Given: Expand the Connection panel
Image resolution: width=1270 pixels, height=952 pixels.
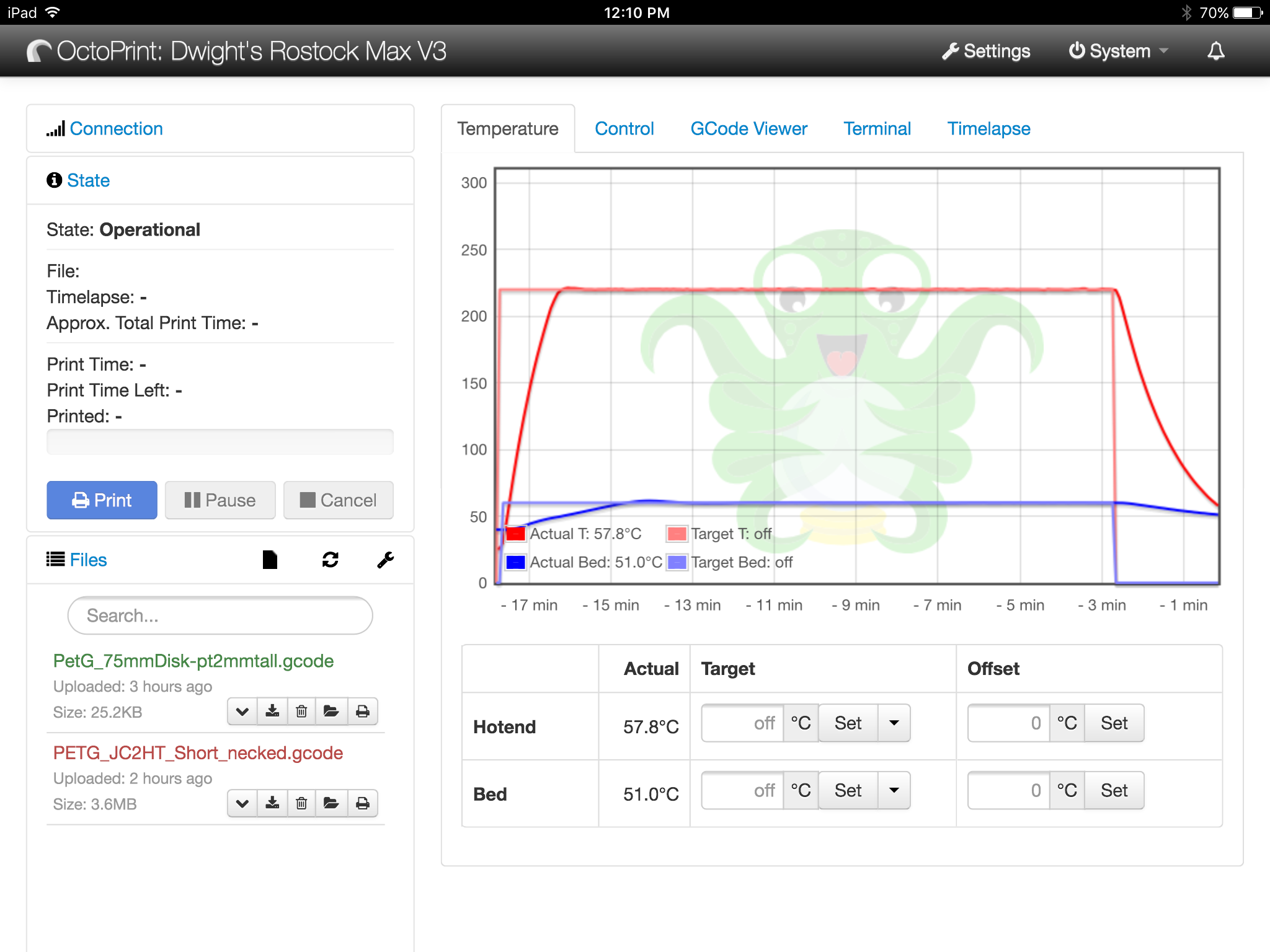Looking at the screenshot, I should [116, 129].
